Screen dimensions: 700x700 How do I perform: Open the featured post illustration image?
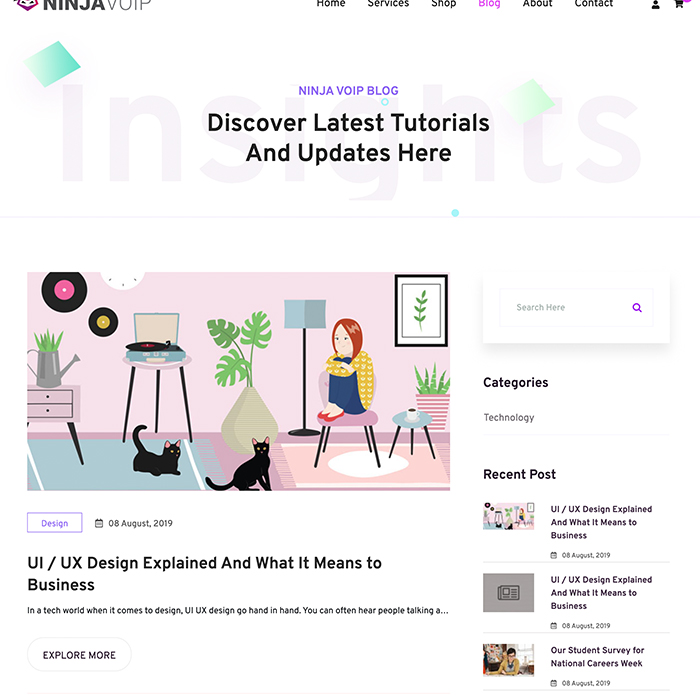coord(238,381)
